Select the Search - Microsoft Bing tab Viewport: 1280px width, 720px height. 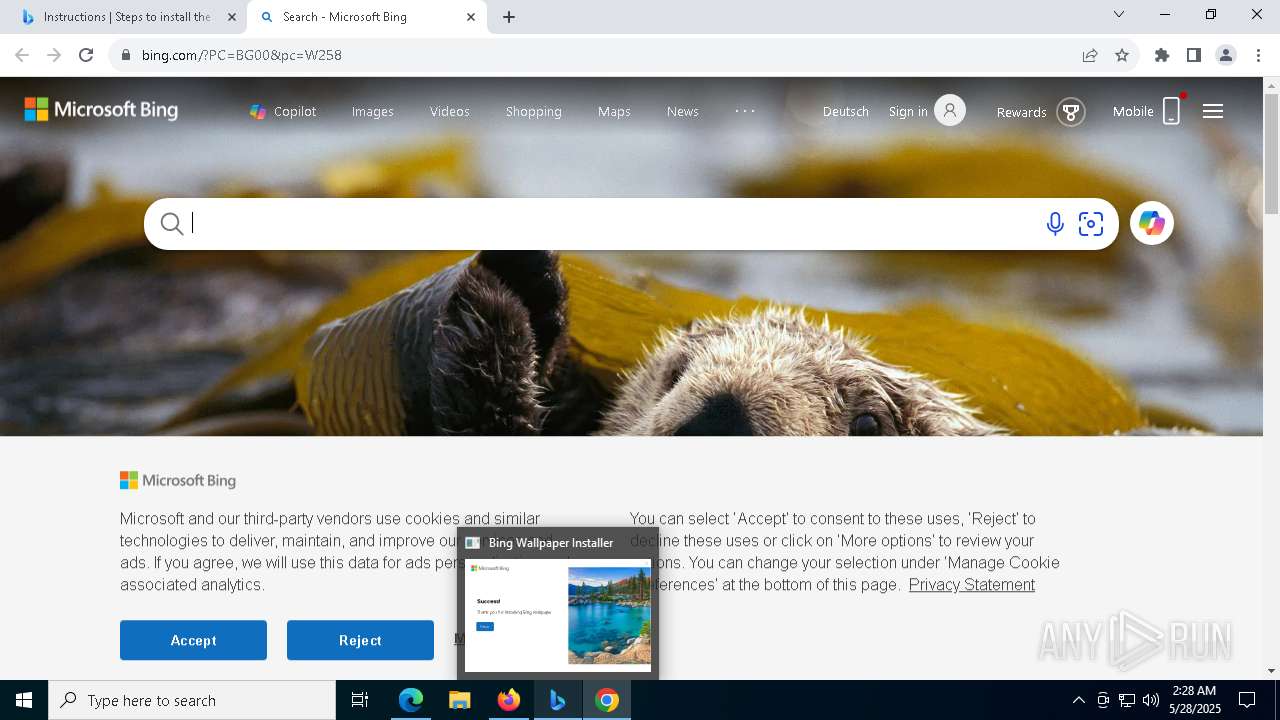[366, 17]
